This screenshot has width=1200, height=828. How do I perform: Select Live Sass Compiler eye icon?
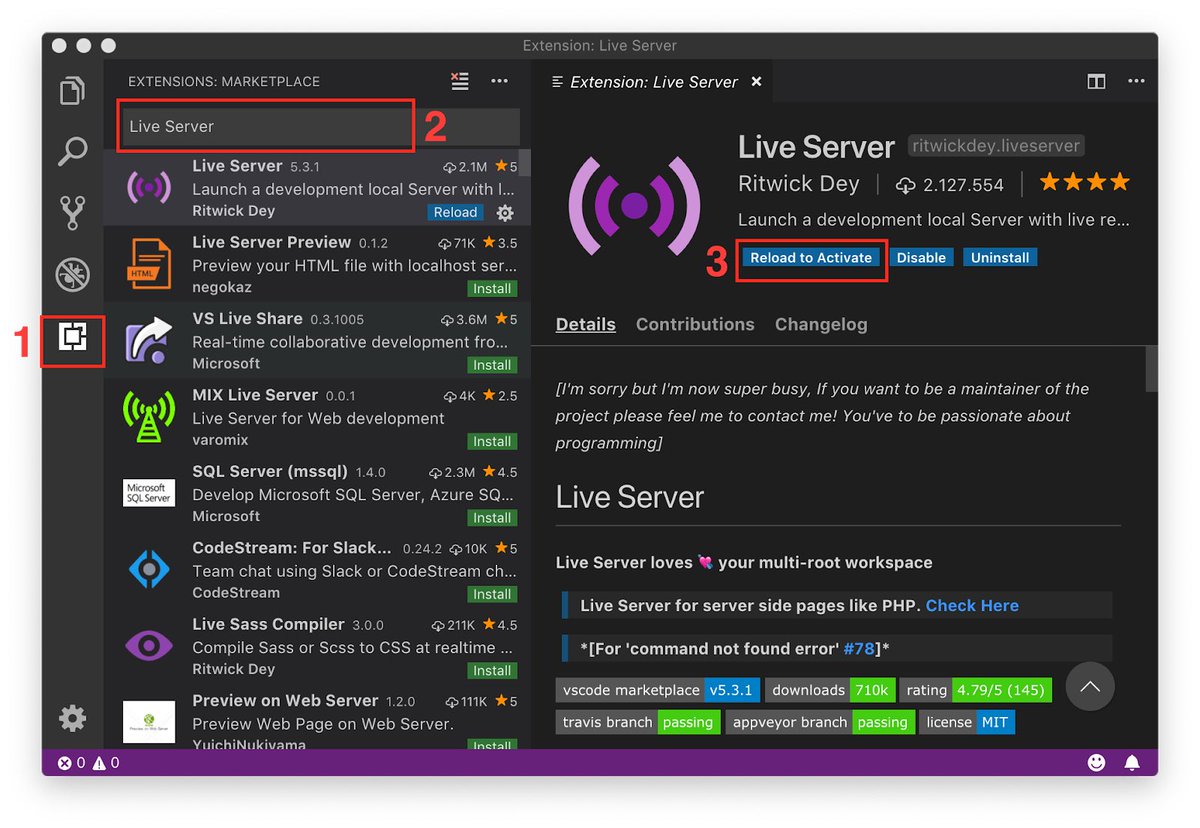pos(149,645)
